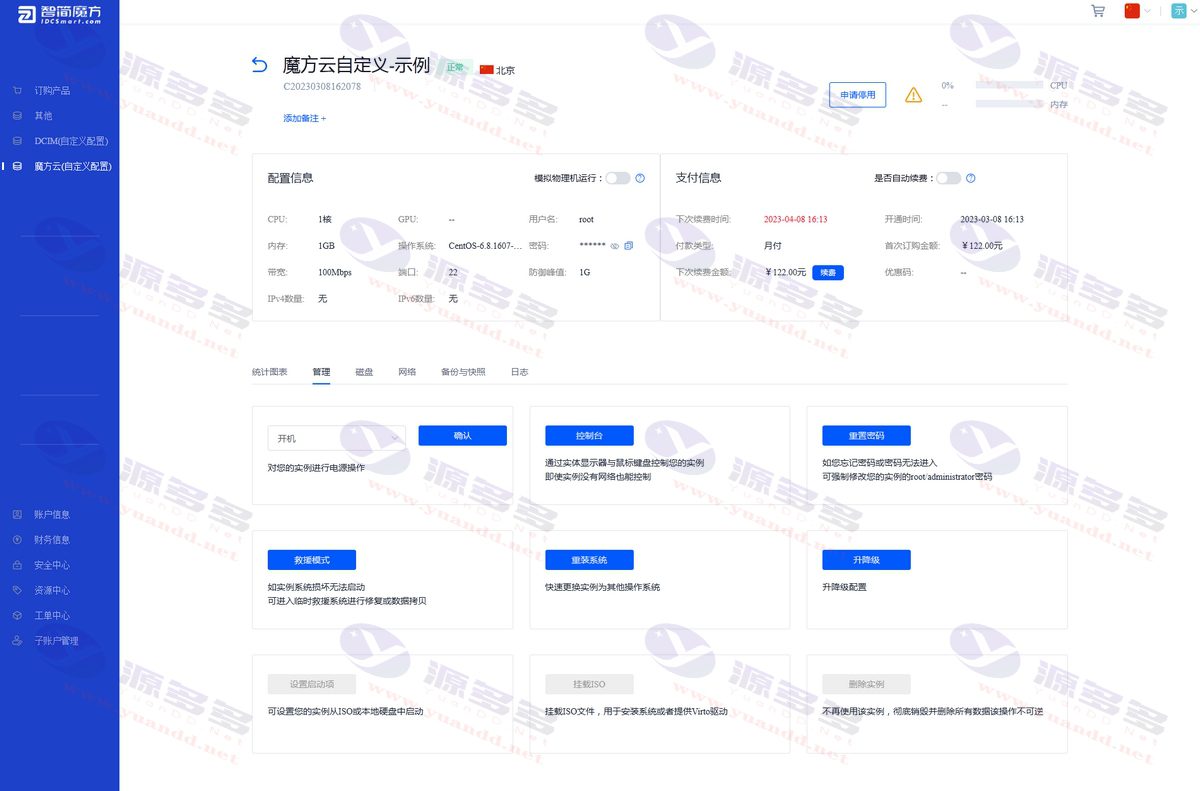Image resolution: width=1200 pixels, height=791 pixels.
Task: Show the password with the eye icon
Action: click(x=615, y=246)
